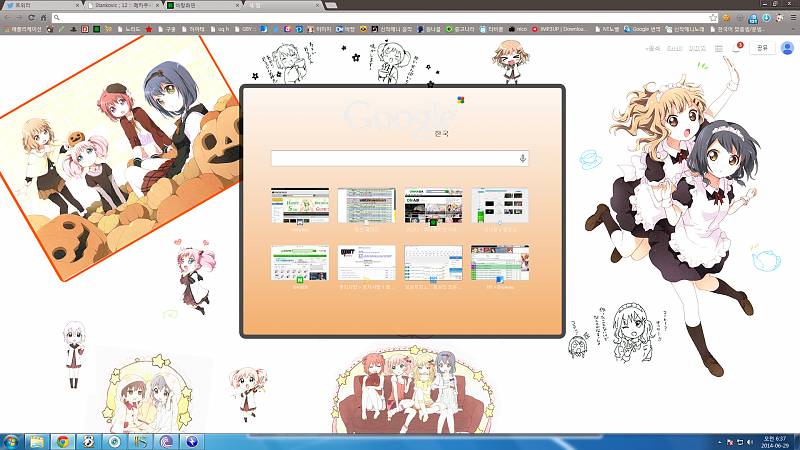
Task: Click the reload page icon
Action: [x=31, y=18]
